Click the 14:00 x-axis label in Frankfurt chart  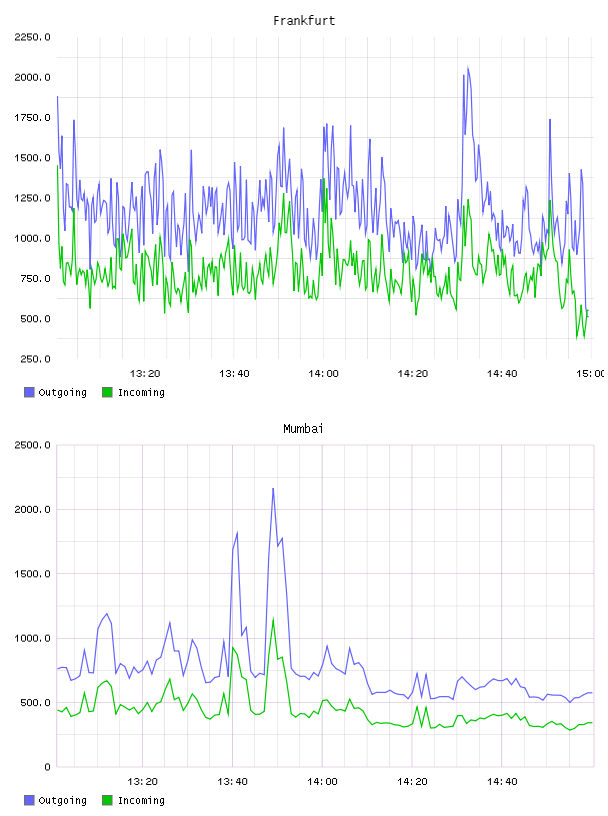pyautogui.click(x=323, y=374)
